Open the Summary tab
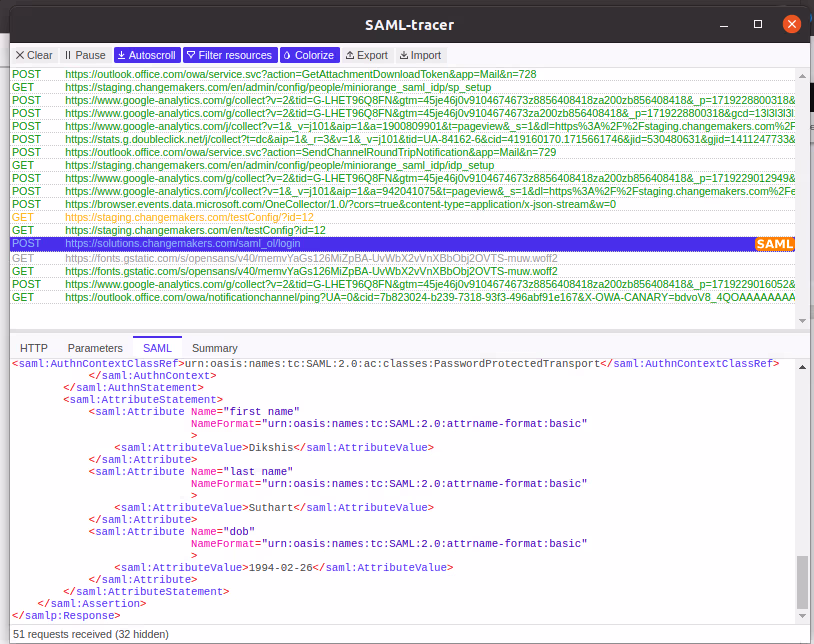Viewport: 814px width, 644px height. [x=214, y=348]
